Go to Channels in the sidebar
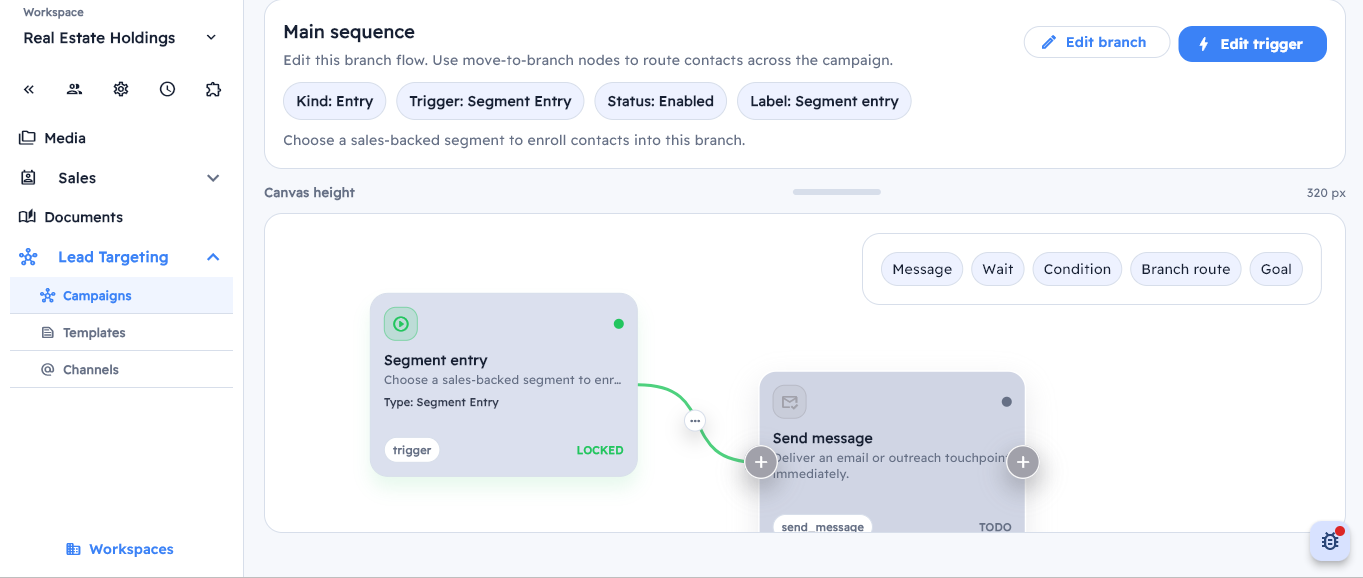Viewport: 1363px width, 578px height. 91,370
